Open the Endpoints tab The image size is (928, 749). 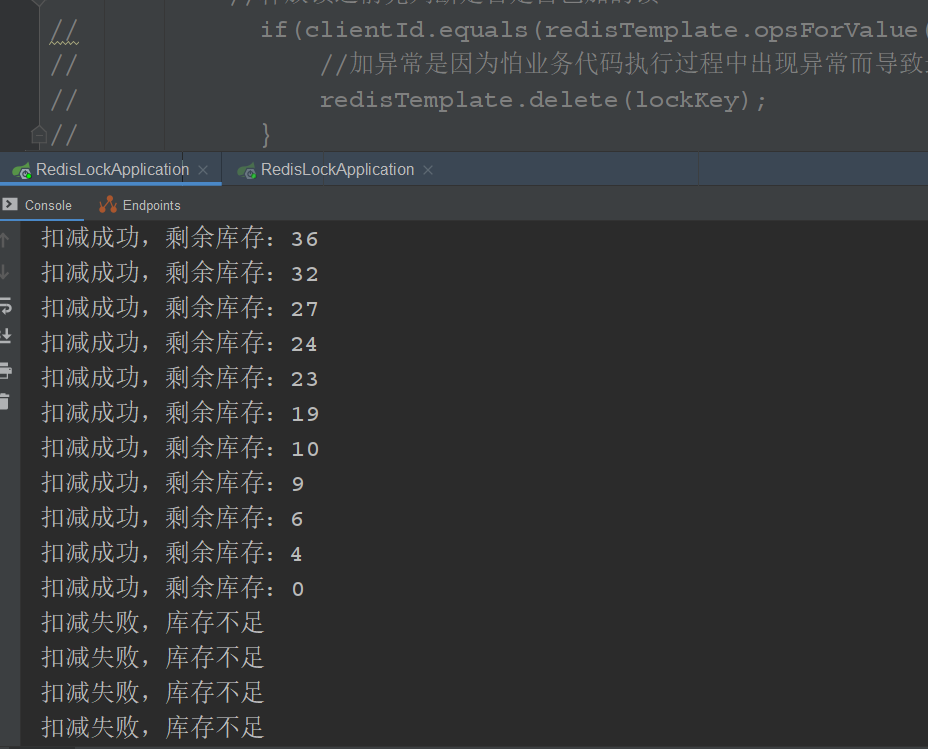point(140,205)
